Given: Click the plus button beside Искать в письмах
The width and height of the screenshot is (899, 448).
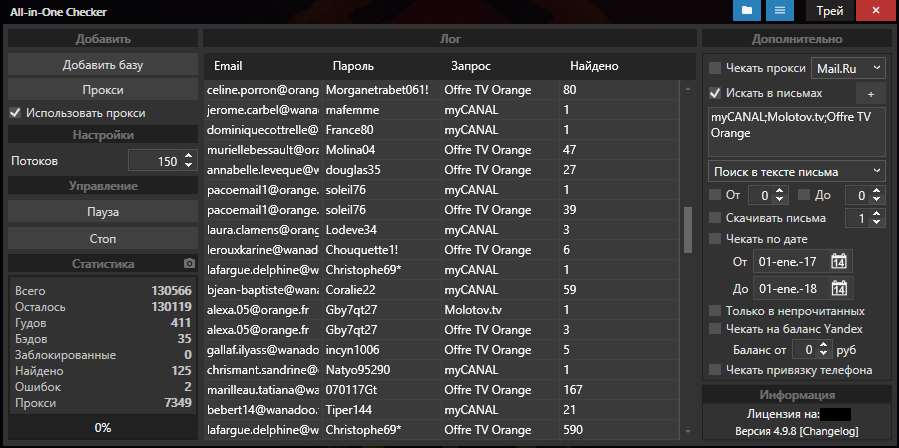Looking at the screenshot, I should (x=871, y=93).
